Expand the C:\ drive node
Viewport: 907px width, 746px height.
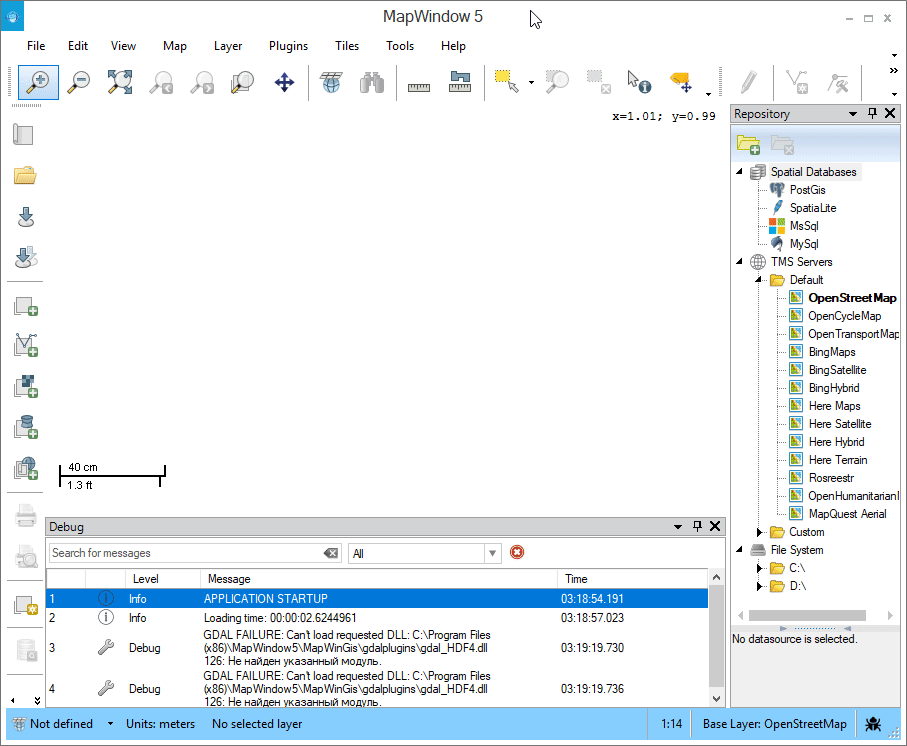click(x=759, y=568)
